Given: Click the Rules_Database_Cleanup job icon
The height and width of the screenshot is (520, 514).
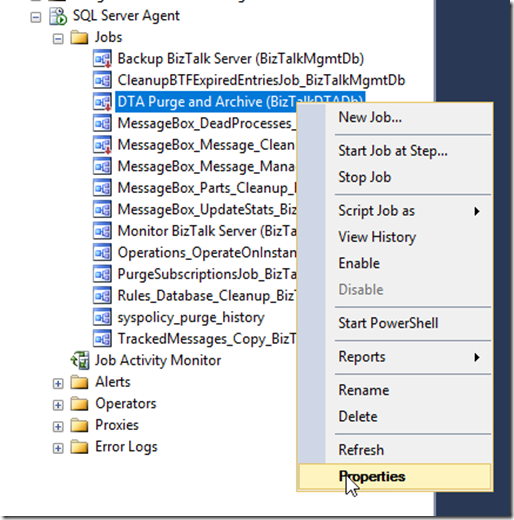Looking at the screenshot, I should 102,296.
